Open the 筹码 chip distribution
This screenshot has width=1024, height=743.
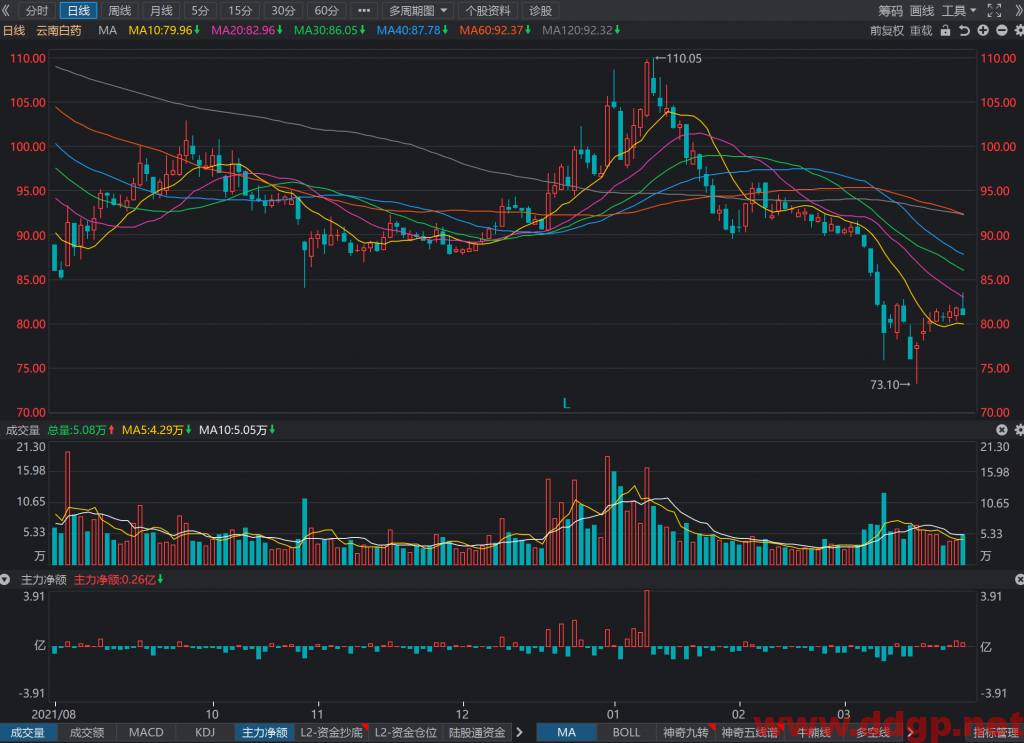[889, 10]
